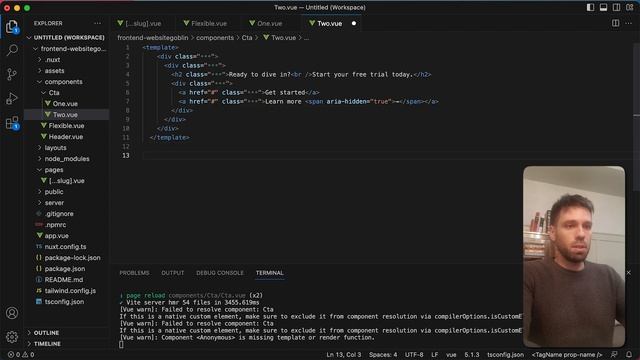Open package.json file
640x360 pixels.
tap(66, 269)
